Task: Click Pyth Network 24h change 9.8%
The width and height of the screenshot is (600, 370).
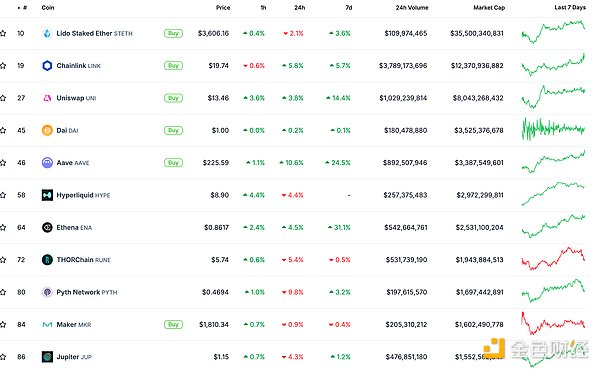Action: pos(293,292)
